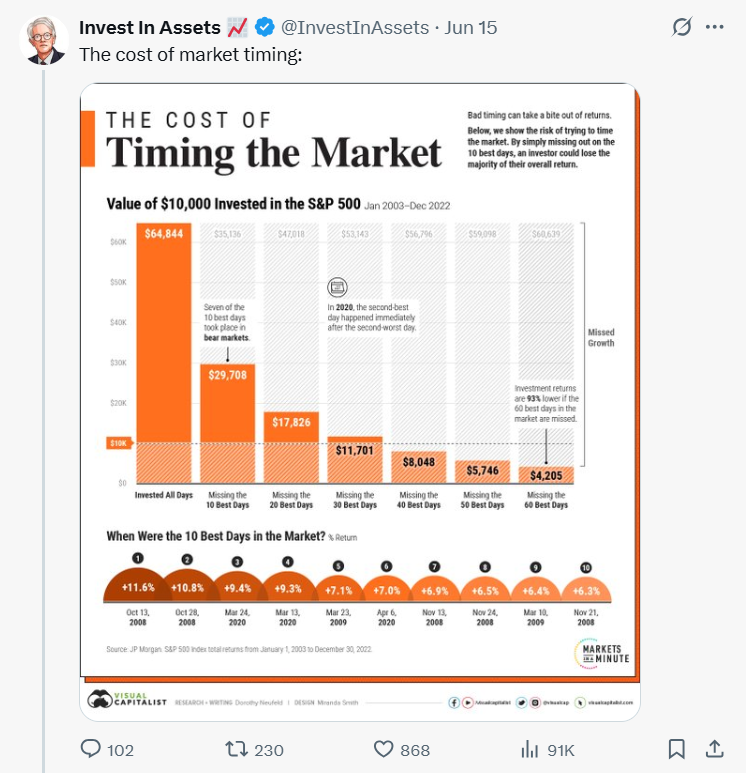Click the Visual Capitalist logo
The width and height of the screenshot is (746, 773).
point(127,699)
